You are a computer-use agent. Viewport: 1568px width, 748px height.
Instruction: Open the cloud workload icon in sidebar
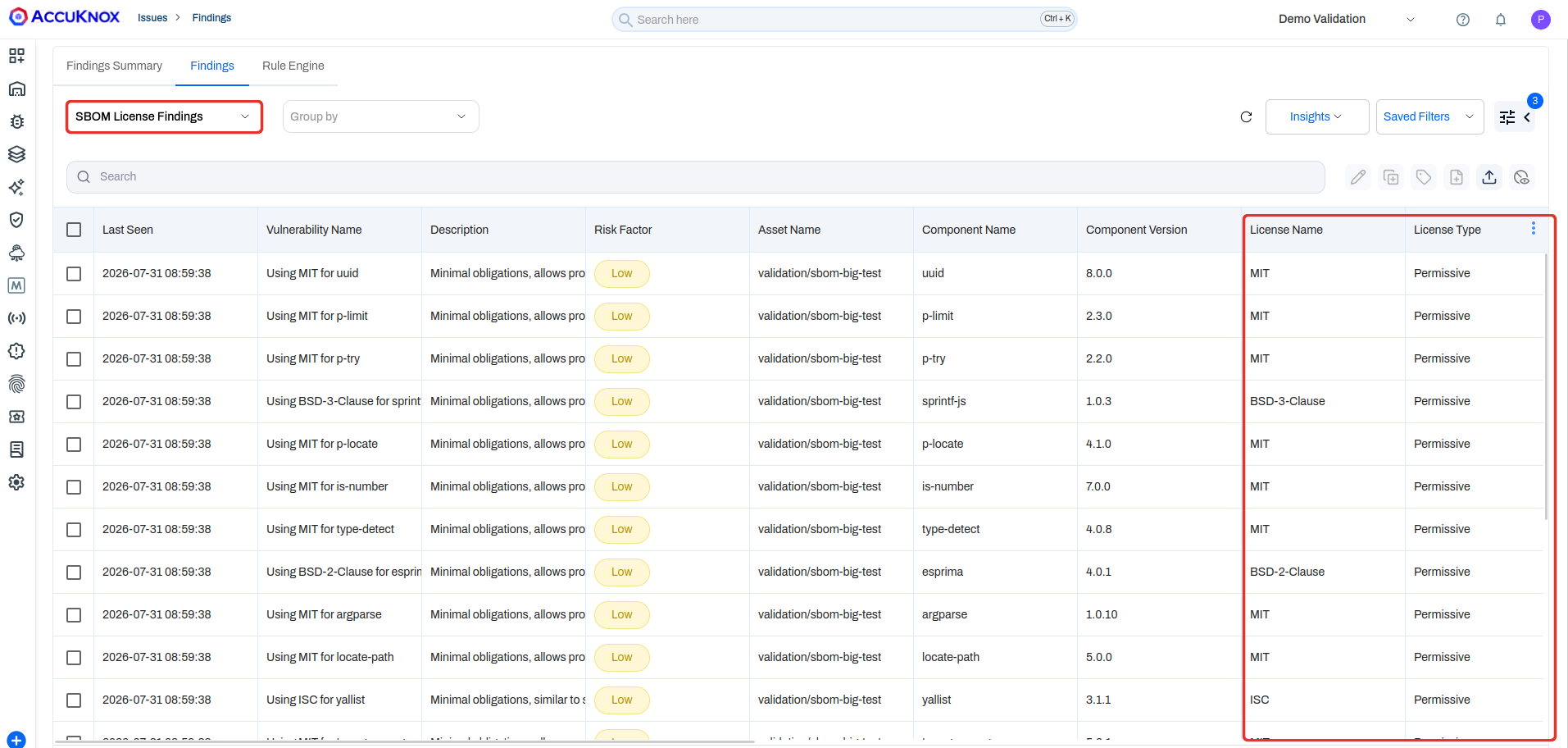click(x=16, y=253)
